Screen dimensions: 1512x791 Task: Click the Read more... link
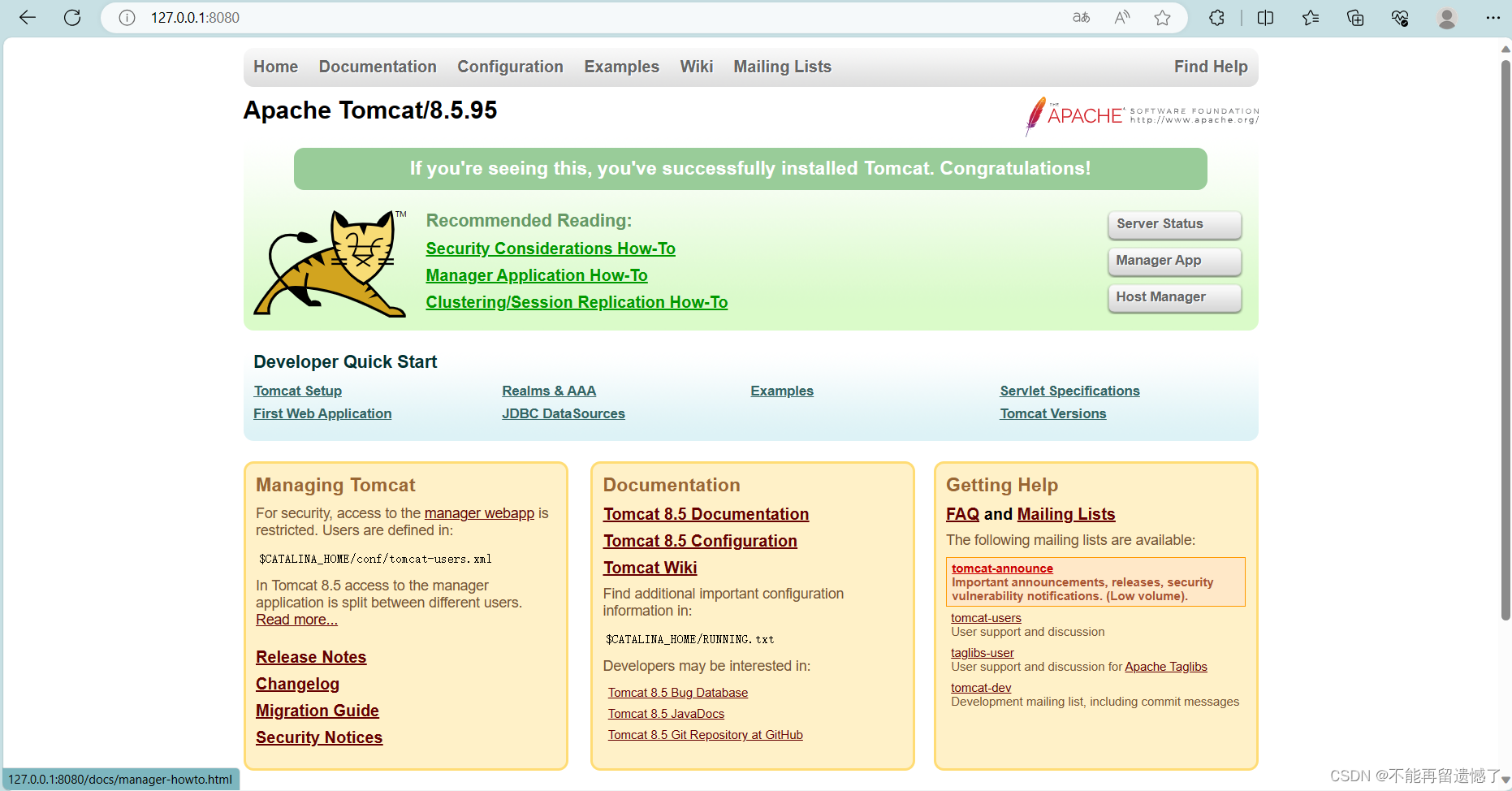[296, 620]
